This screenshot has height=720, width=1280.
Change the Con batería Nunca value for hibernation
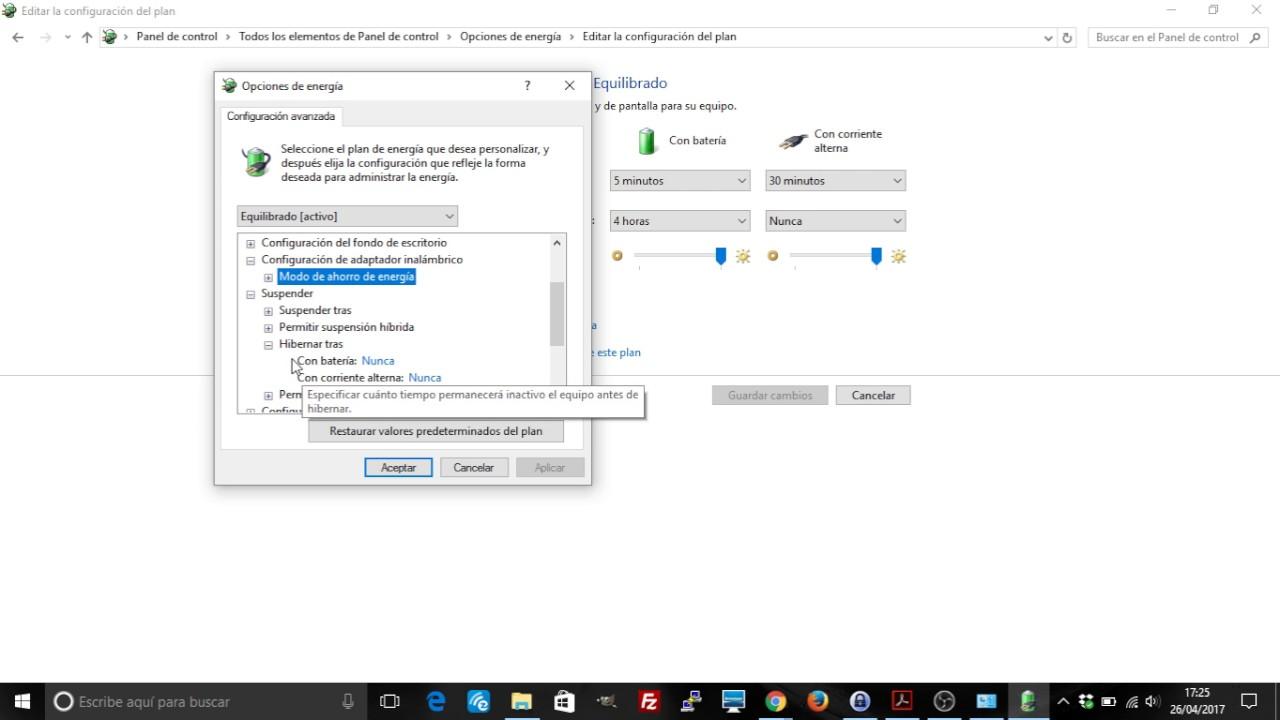(378, 360)
